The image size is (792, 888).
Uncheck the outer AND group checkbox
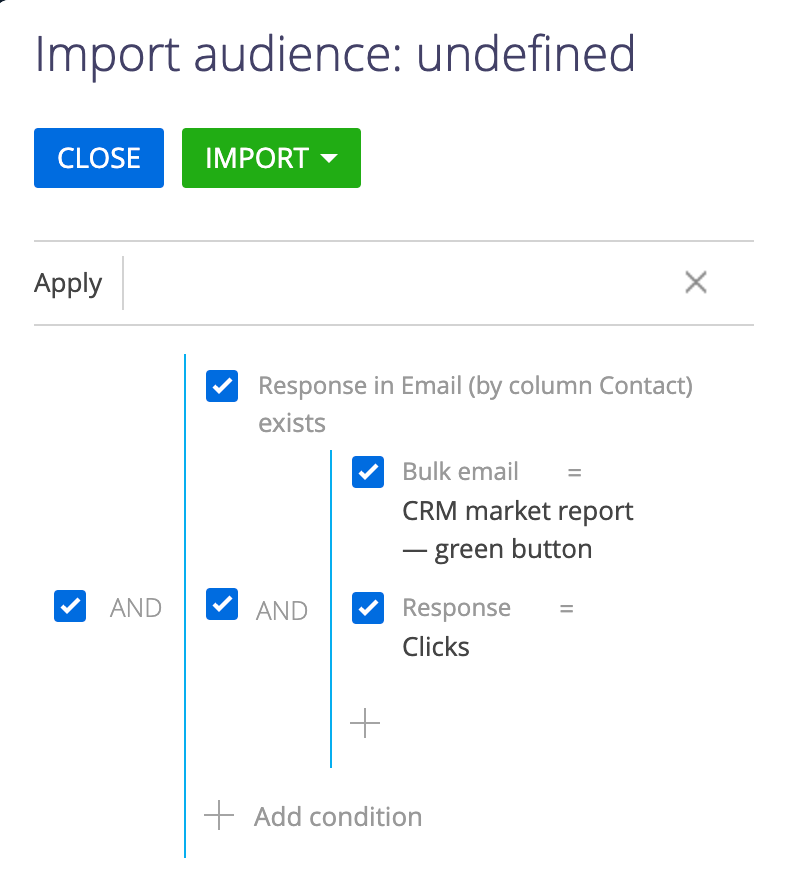coord(70,606)
